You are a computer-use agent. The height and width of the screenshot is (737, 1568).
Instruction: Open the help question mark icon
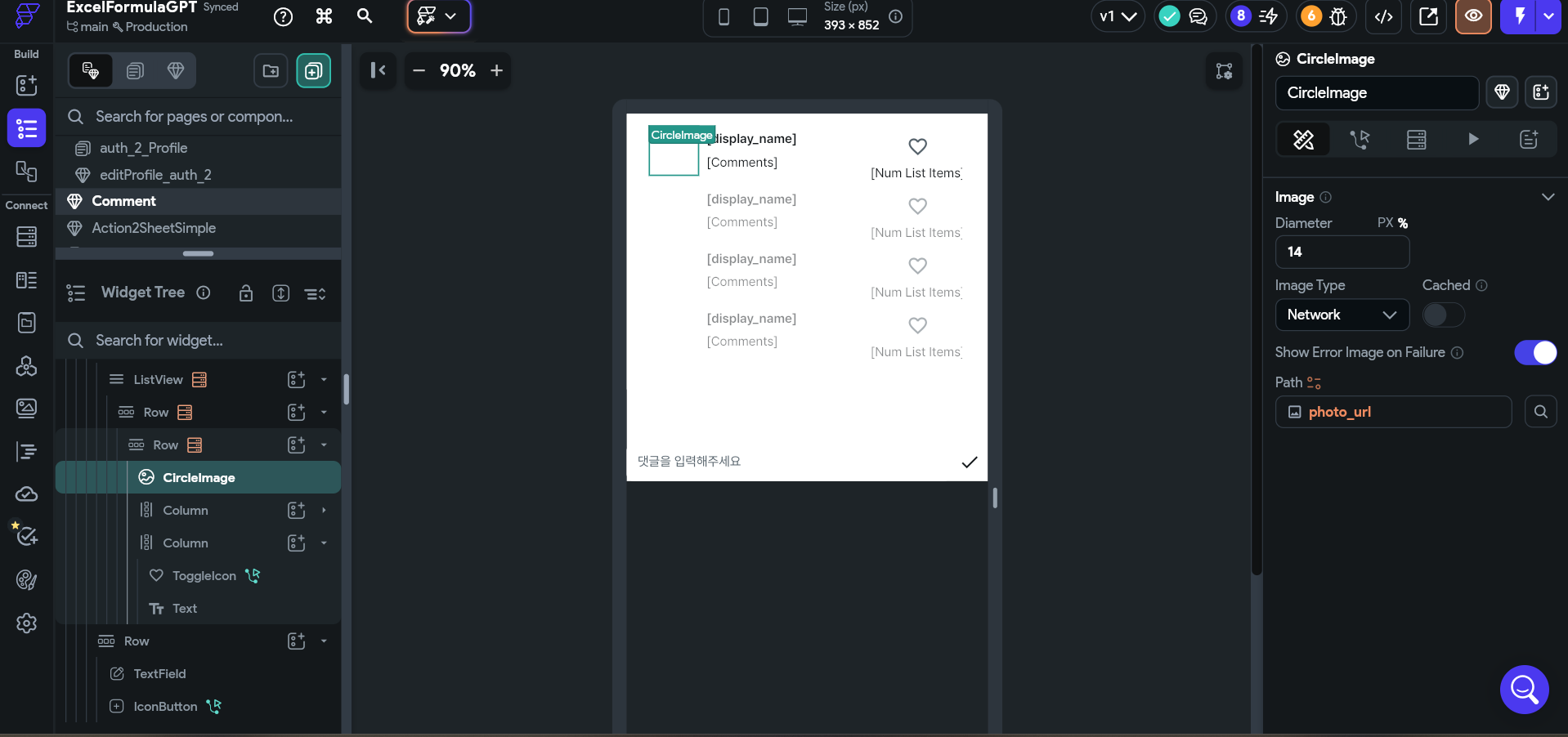(x=283, y=16)
